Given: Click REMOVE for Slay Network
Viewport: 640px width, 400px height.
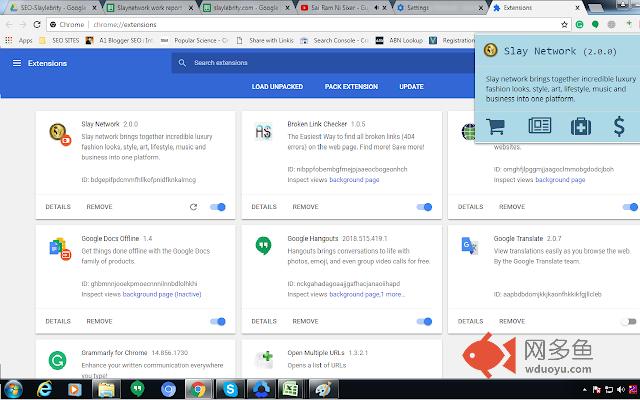Looking at the screenshot, I should point(99,207).
